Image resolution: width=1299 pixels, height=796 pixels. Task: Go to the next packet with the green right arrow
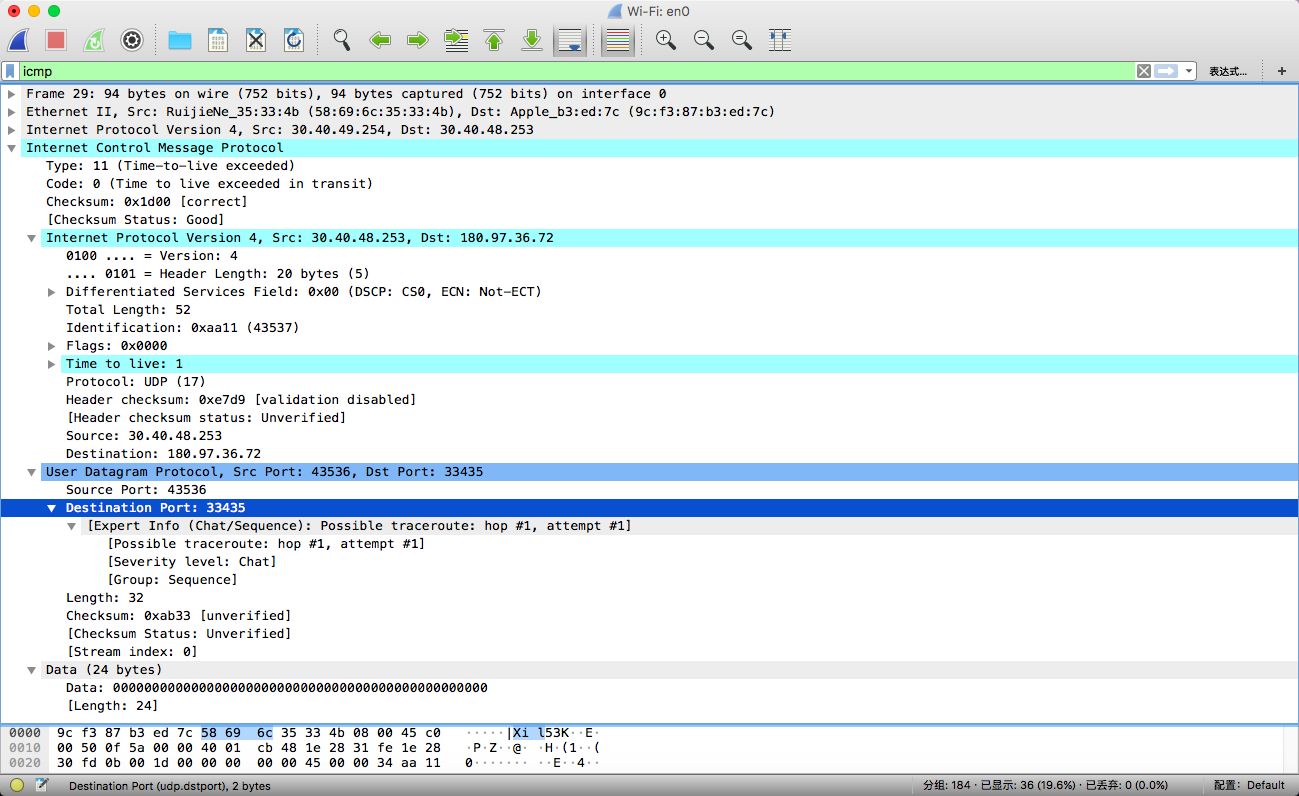pos(418,40)
